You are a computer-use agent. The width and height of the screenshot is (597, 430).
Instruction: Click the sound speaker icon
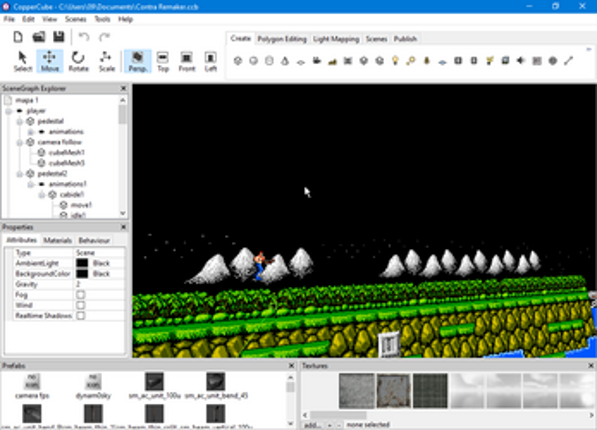pos(521,61)
